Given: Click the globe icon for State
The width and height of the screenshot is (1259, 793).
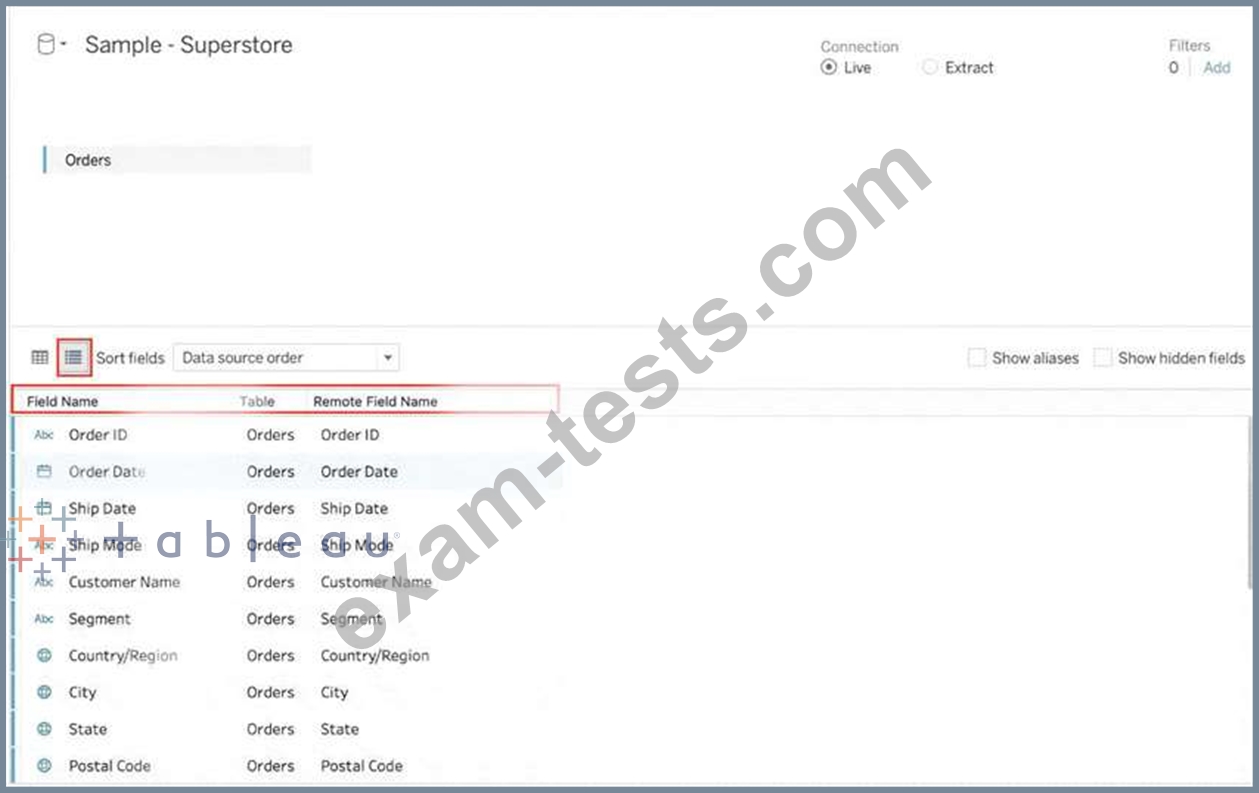Looking at the screenshot, I should (x=44, y=729).
